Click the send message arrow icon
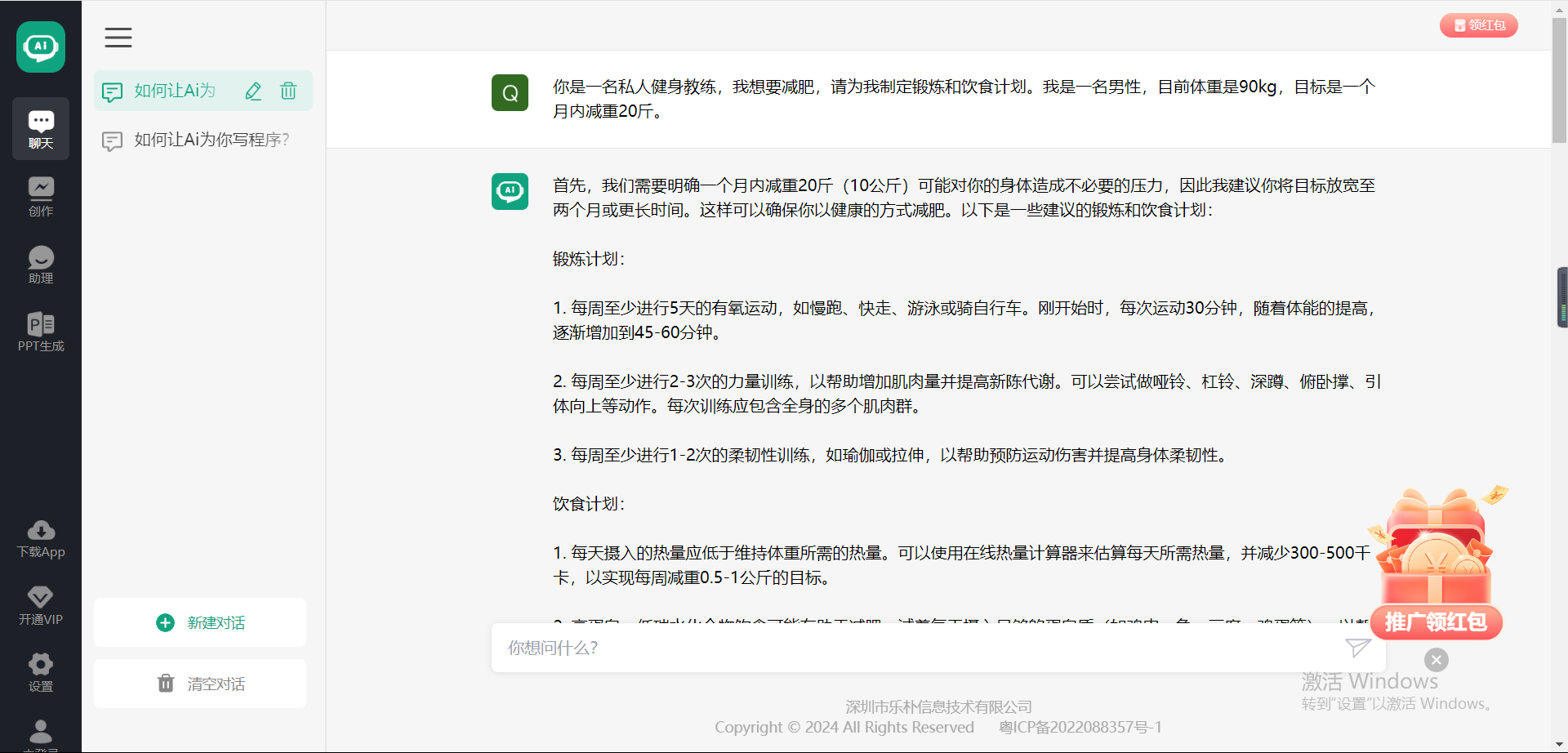This screenshot has width=1568, height=753. click(1357, 648)
